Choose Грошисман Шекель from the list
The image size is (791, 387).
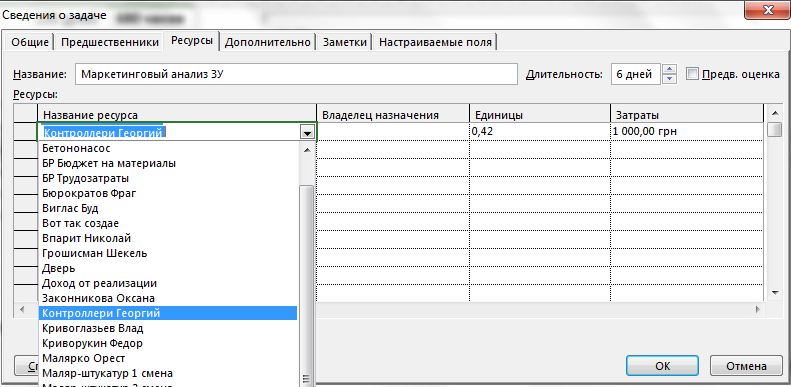[167, 253]
